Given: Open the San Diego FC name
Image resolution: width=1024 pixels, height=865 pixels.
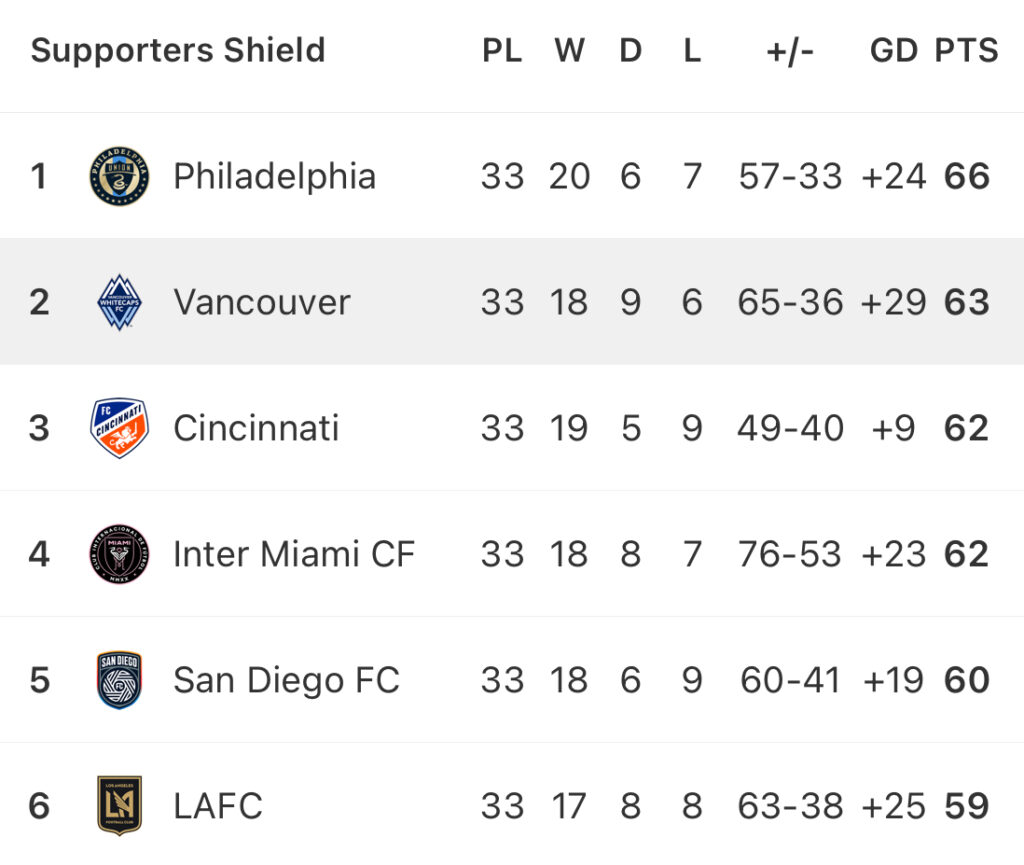Looking at the screenshot, I should tap(286, 680).
